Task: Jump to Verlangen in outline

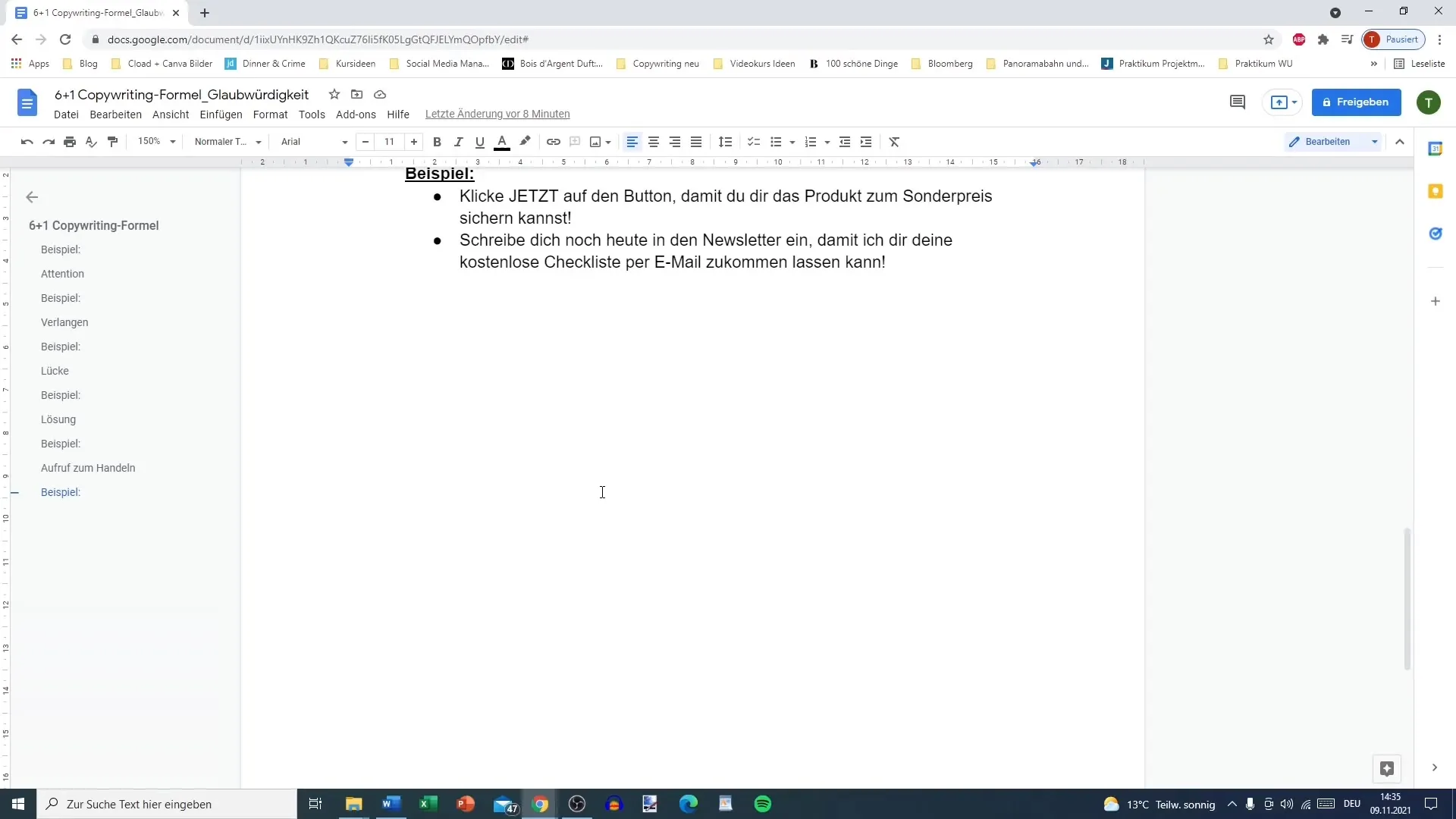Action: [x=64, y=322]
